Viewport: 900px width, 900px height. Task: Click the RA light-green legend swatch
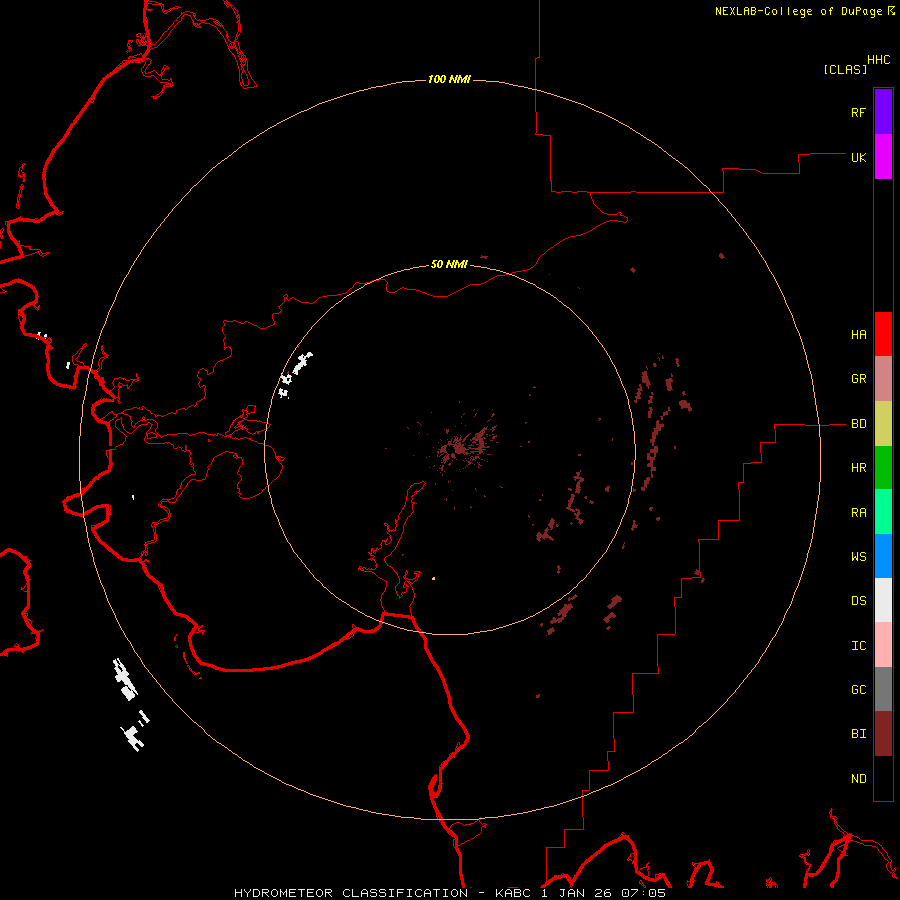[x=883, y=512]
